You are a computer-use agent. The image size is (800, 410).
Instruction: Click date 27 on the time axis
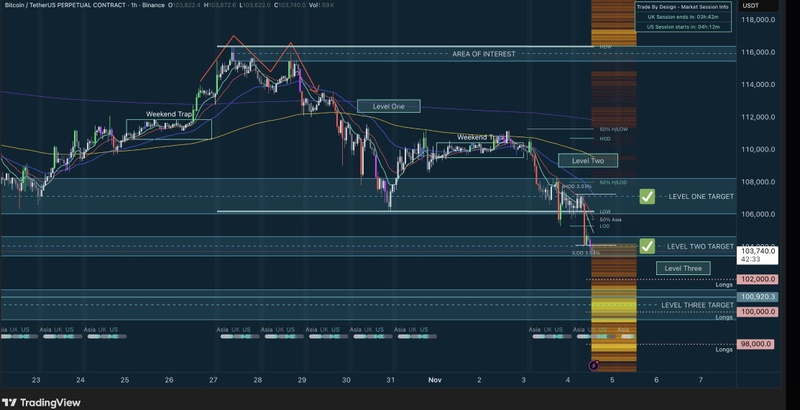pos(213,380)
